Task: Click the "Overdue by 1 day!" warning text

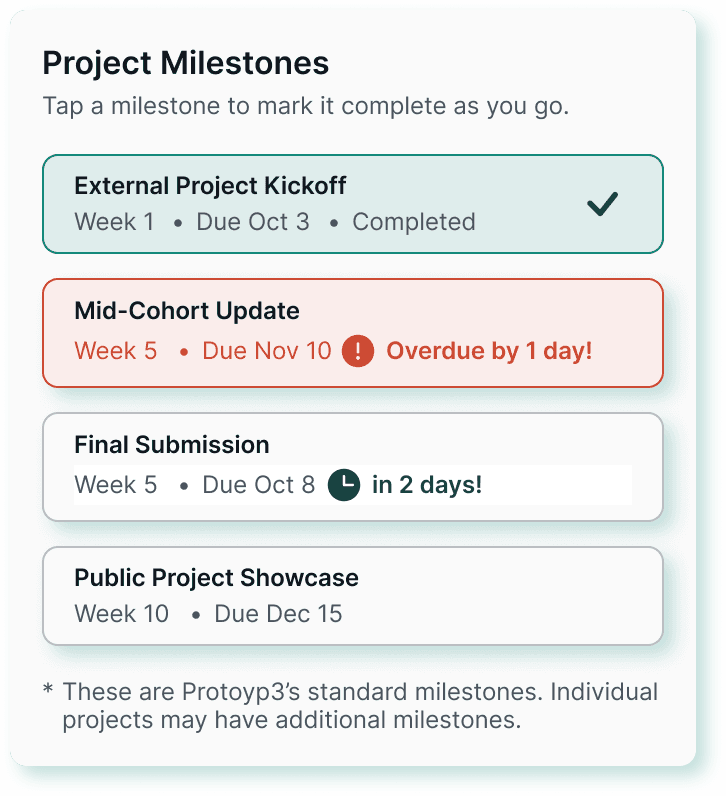Action: pyautogui.click(x=489, y=351)
